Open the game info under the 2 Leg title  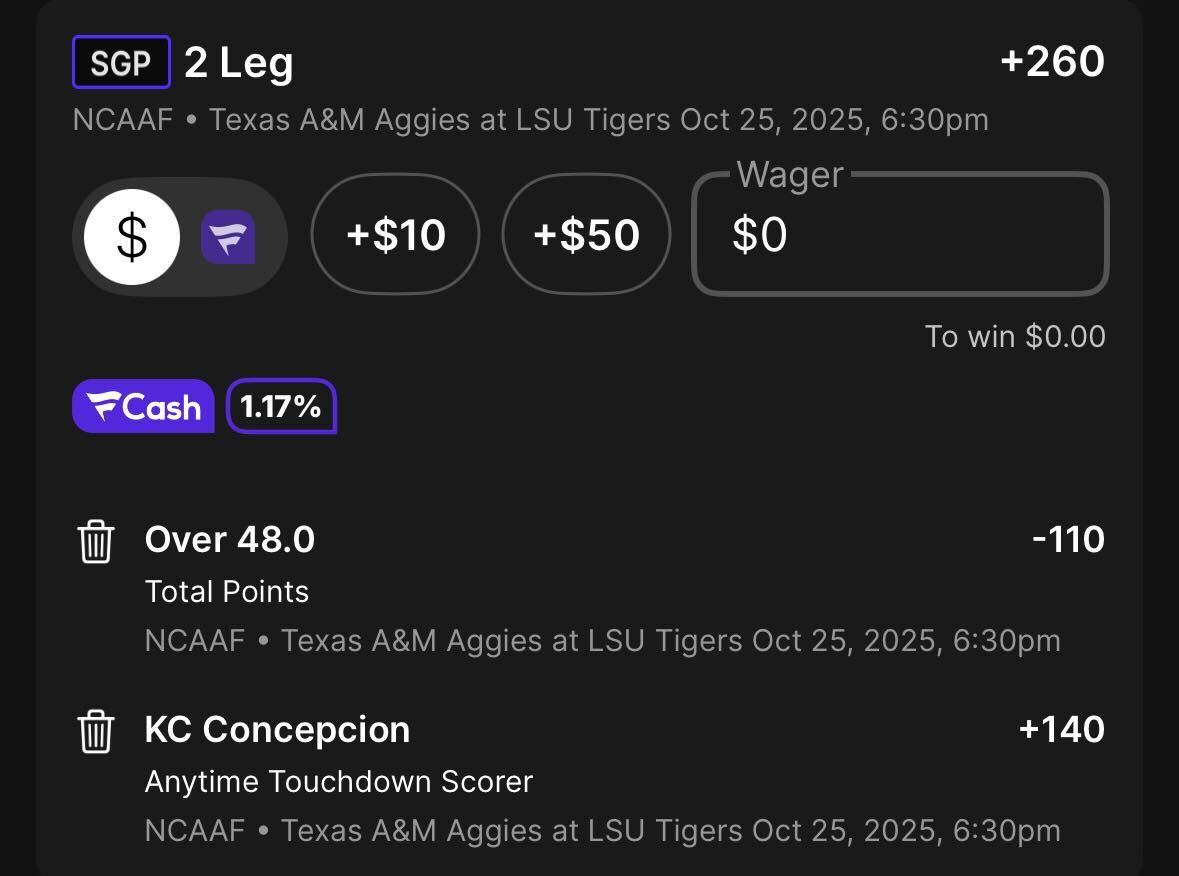point(530,121)
